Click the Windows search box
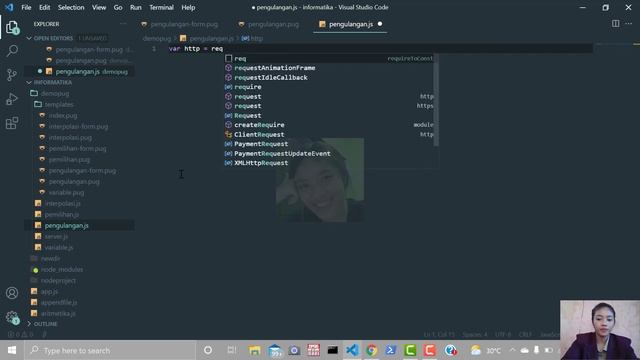 [110, 350]
